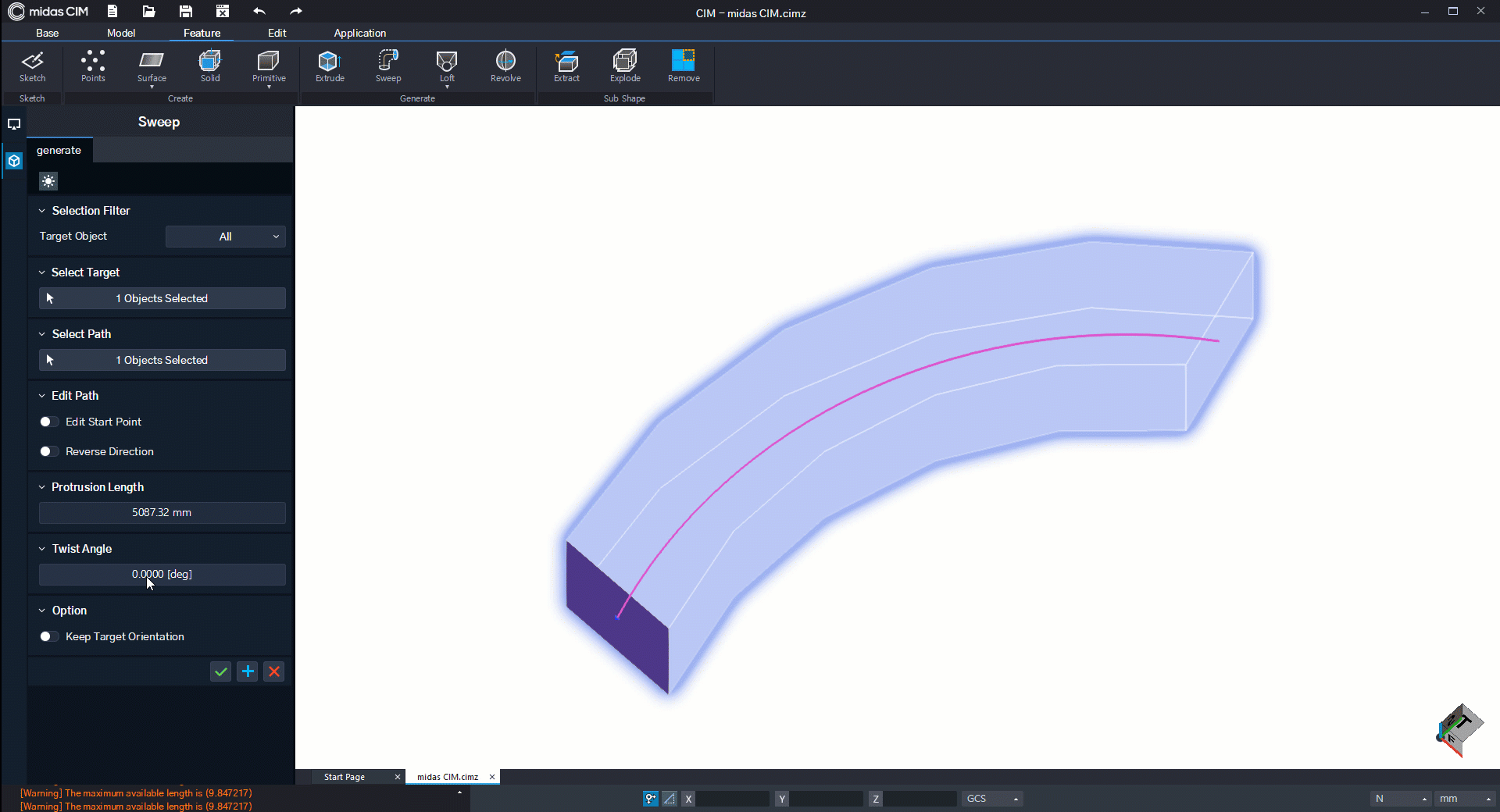Open the cube works-tree sidebar icon

point(14,161)
